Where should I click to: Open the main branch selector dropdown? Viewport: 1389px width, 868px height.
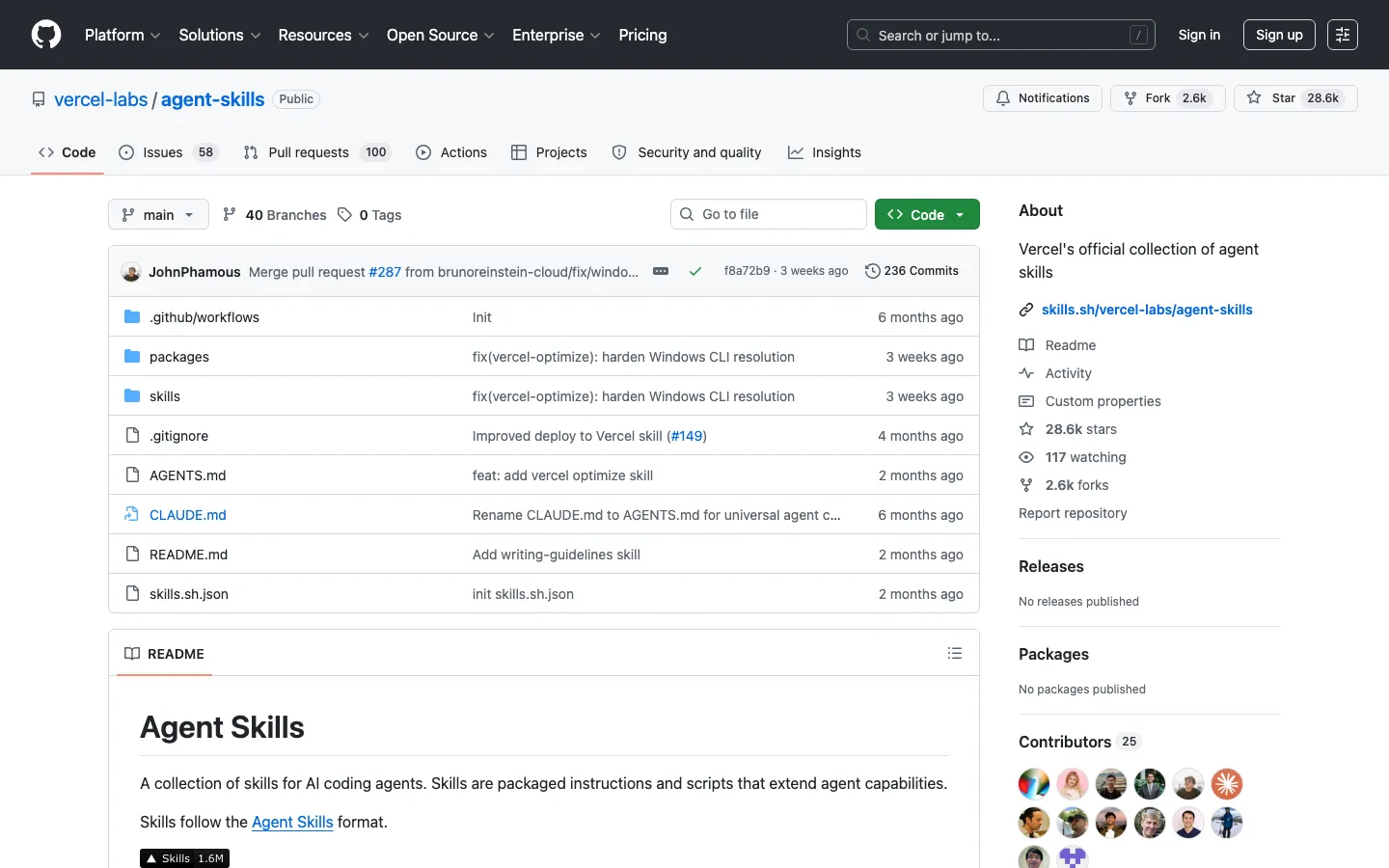(158, 214)
